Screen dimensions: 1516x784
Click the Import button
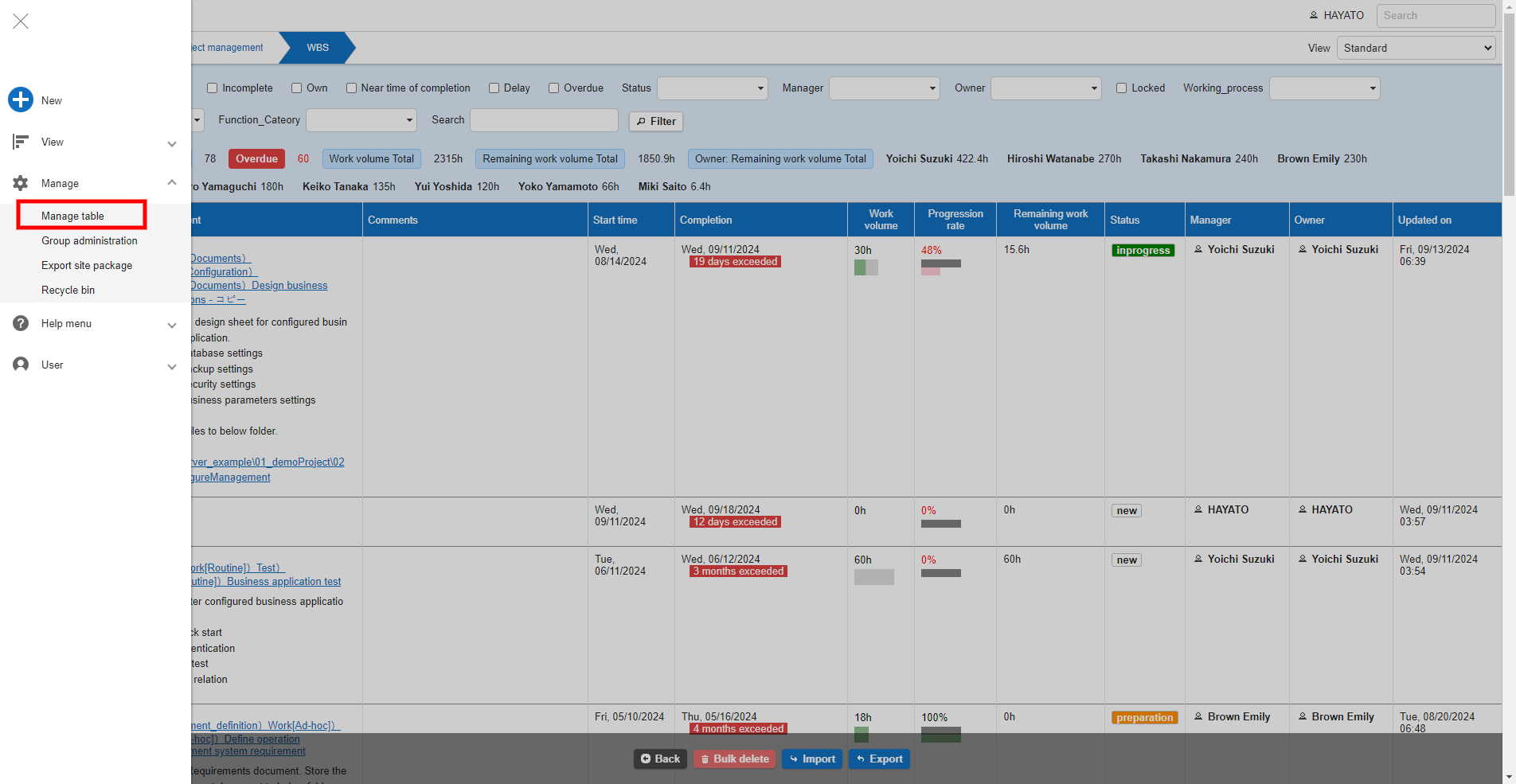[812, 759]
